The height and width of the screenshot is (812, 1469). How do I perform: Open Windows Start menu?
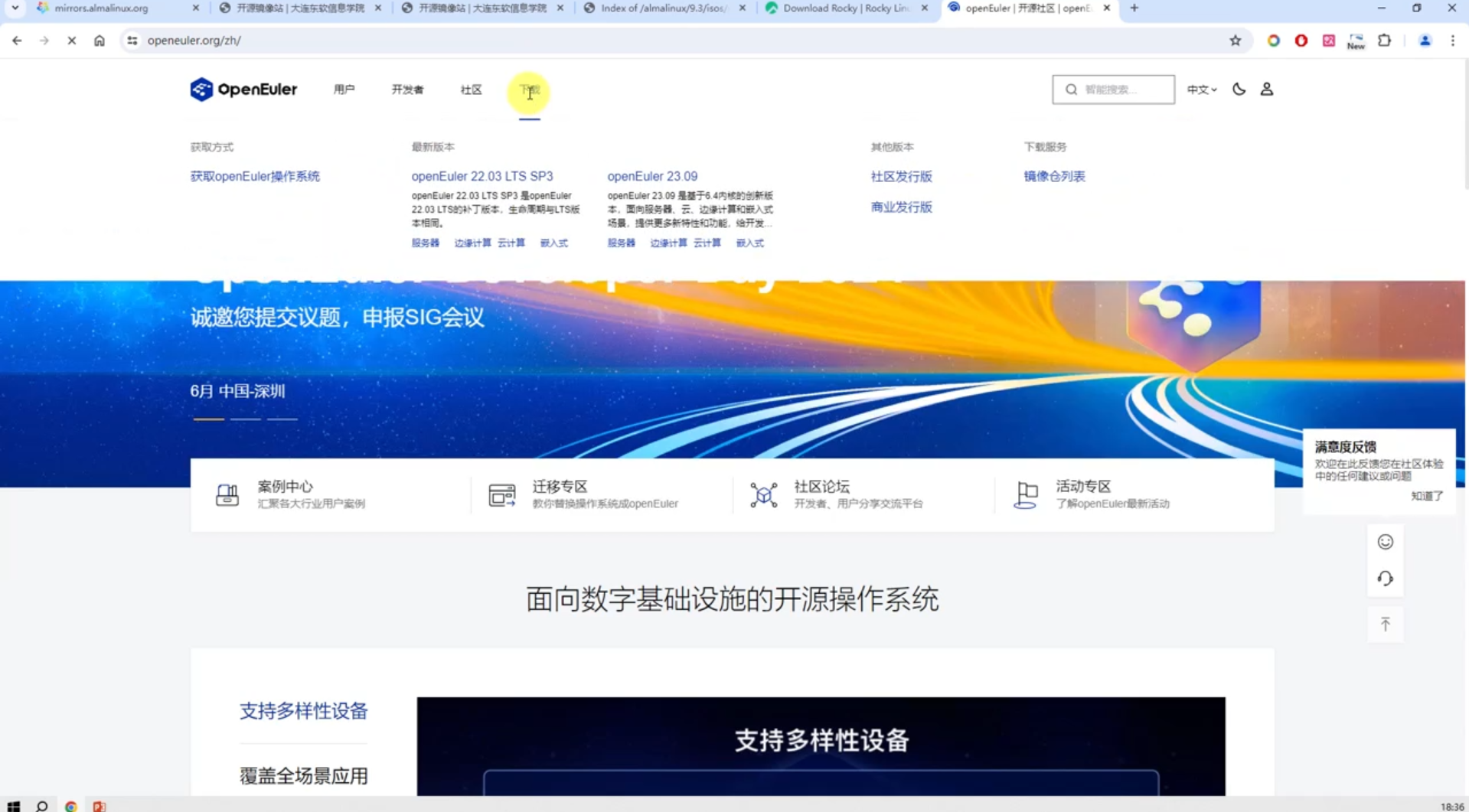coord(14,806)
